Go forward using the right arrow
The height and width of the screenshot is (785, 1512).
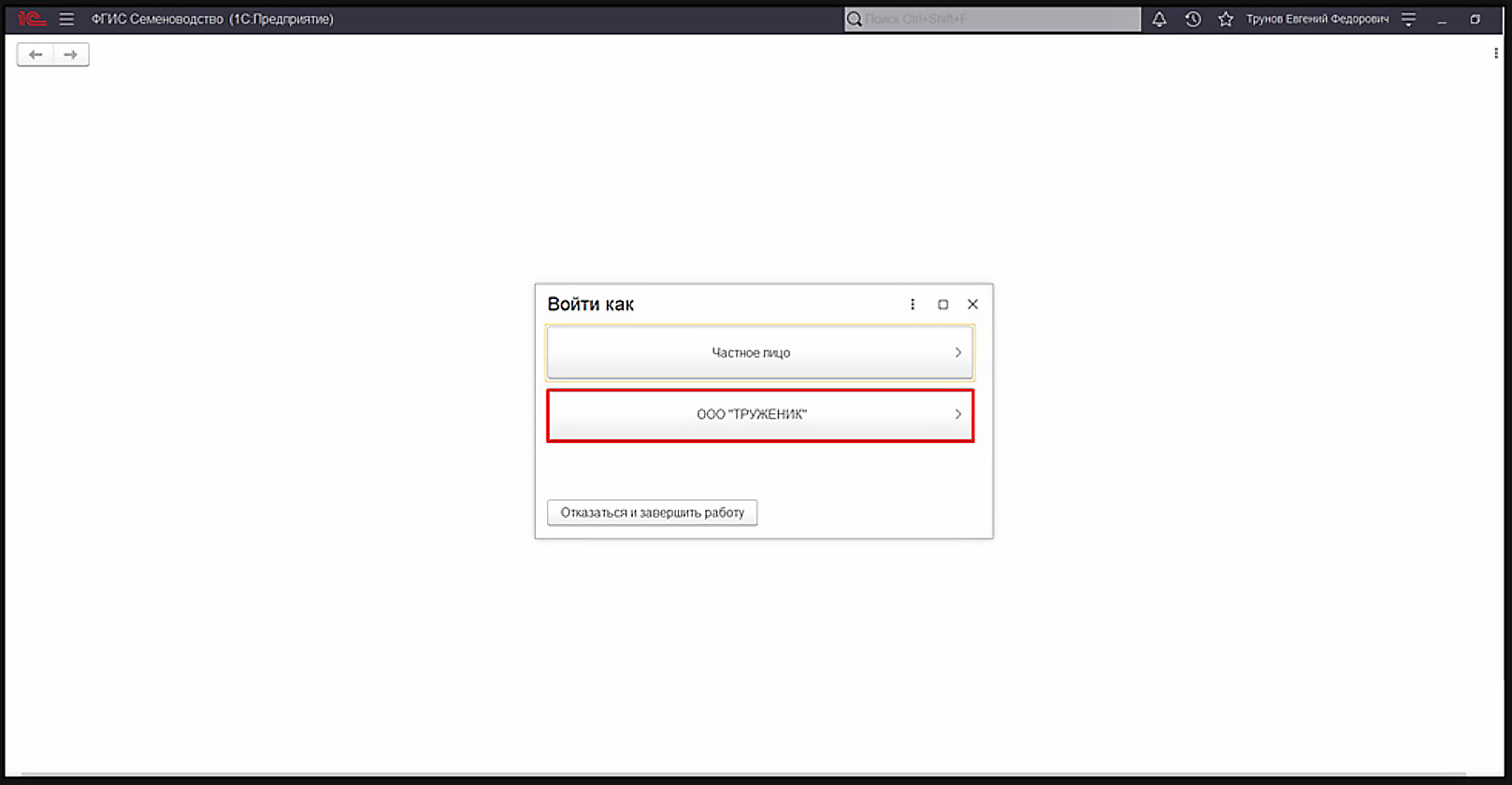(70, 55)
